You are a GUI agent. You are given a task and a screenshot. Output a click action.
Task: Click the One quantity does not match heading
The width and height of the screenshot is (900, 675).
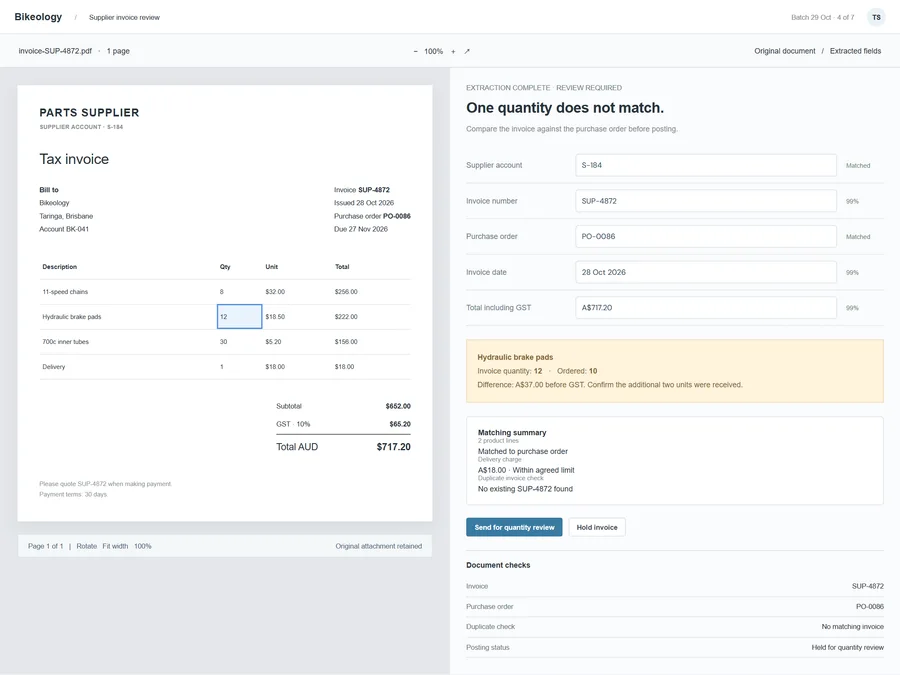pyautogui.click(x=565, y=108)
